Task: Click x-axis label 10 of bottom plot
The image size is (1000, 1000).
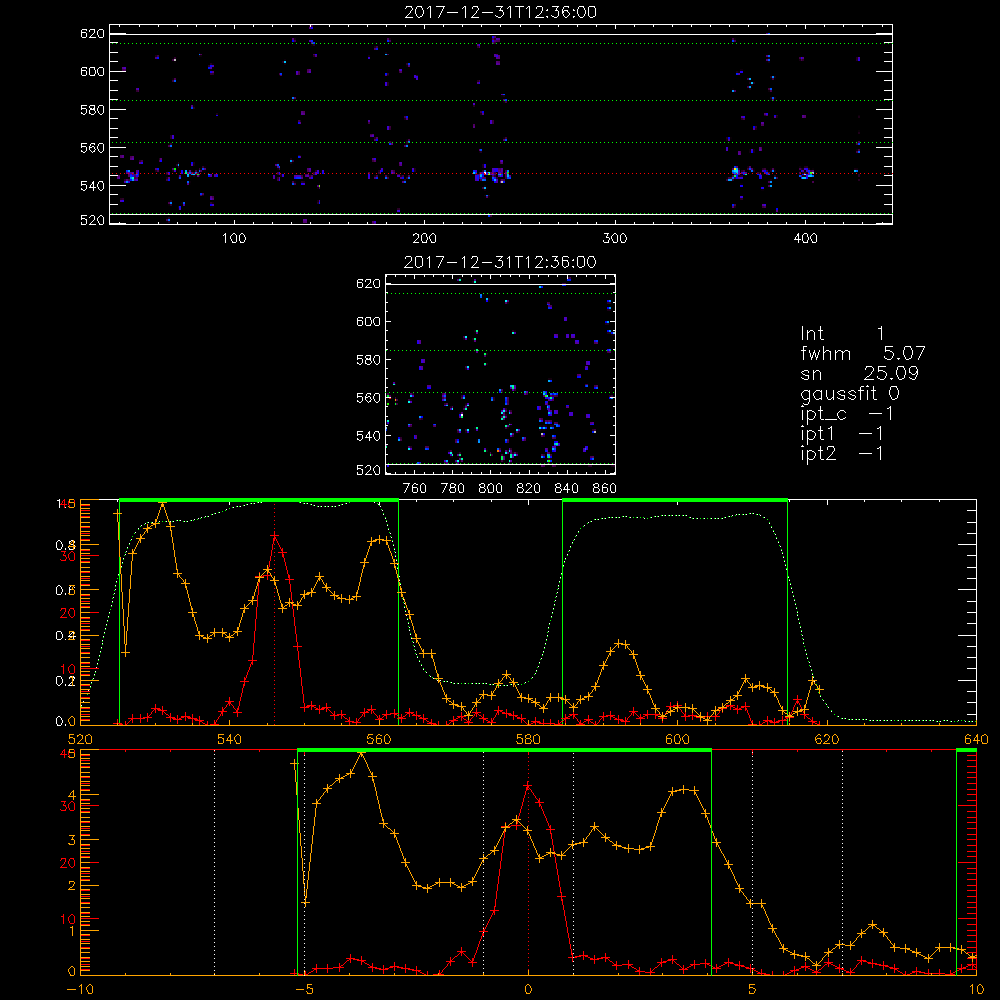Action: point(976,989)
